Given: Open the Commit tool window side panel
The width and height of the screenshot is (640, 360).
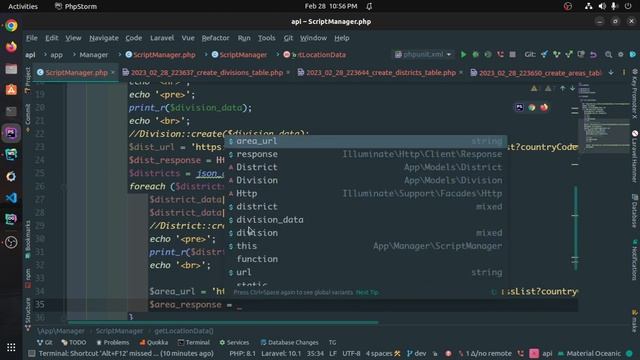Looking at the screenshot, I should click(x=28, y=118).
